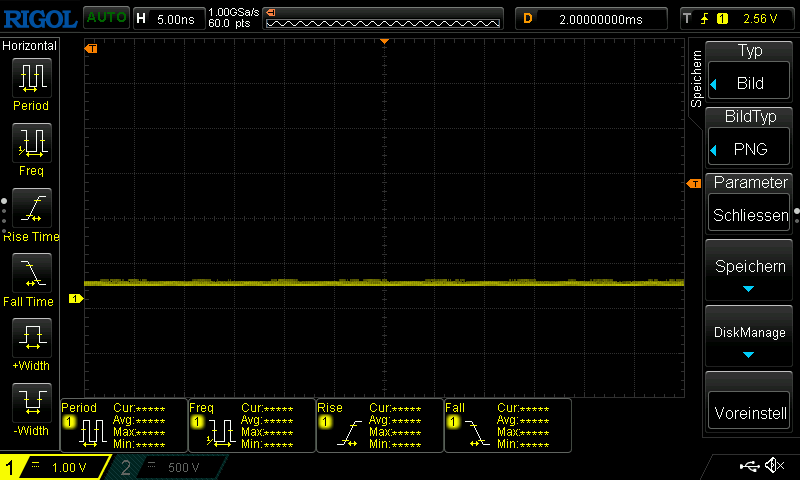The height and width of the screenshot is (480, 800).
Task: Open the Typ Bild menu item
Action: 749,74
